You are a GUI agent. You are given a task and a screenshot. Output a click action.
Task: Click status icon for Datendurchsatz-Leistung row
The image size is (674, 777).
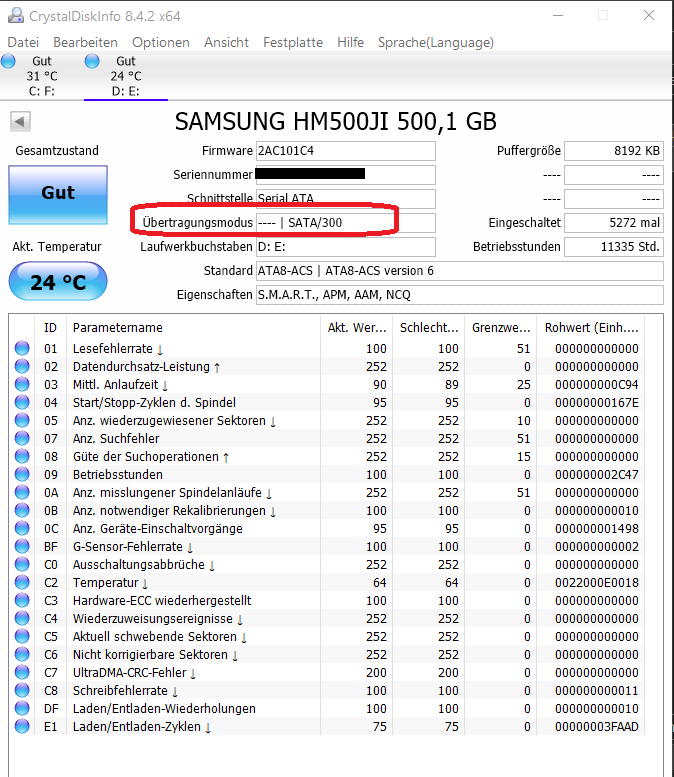pyautogui.click(x=22, y=366)
